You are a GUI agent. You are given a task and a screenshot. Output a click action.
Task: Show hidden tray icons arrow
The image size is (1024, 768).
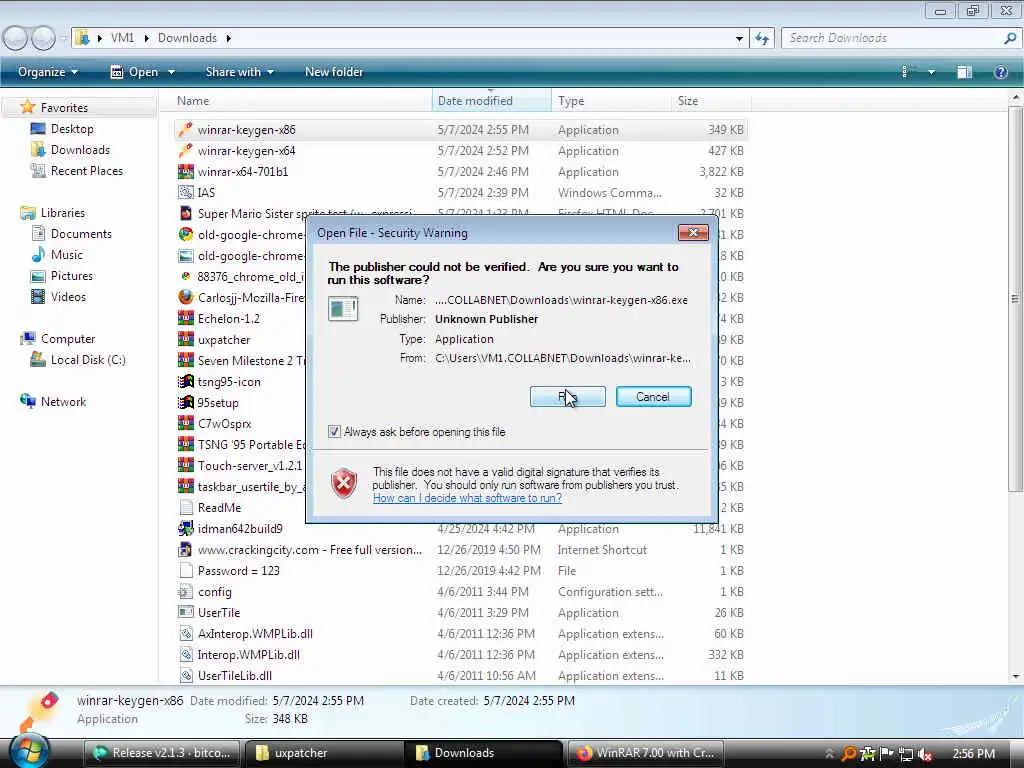pyautogui.click(x=829, y=754)
